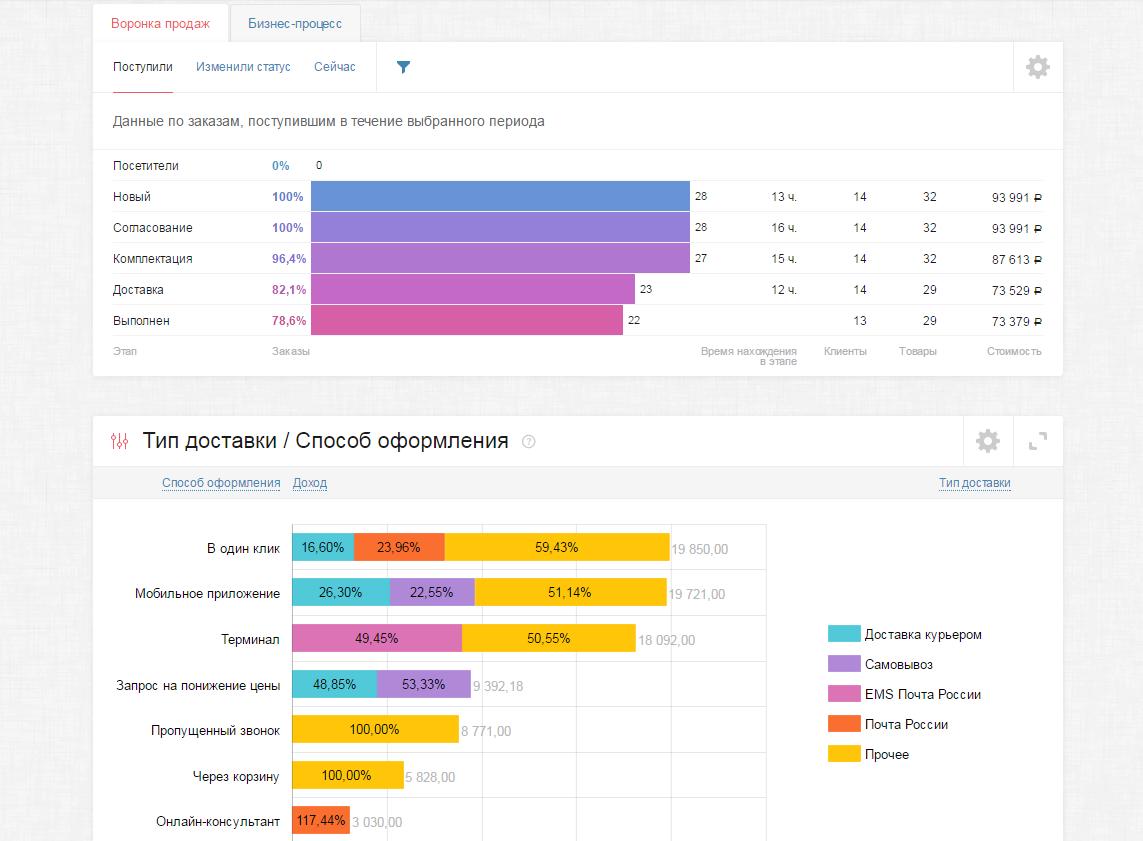Click yellow Прочее segment in Терминал bar
1143x841 pixels.
(548, 639)
